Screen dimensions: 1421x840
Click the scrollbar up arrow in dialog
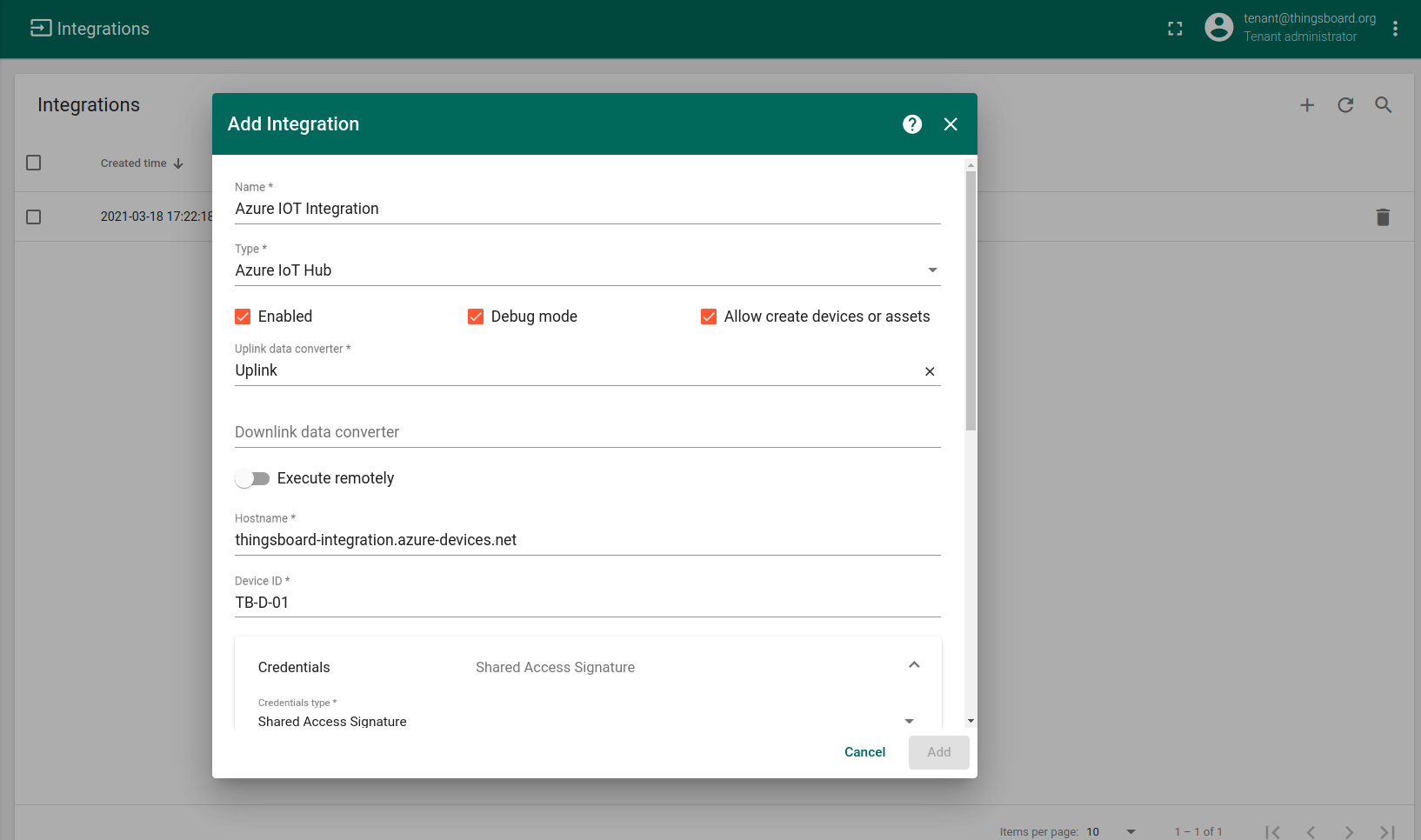pos(971,164)
